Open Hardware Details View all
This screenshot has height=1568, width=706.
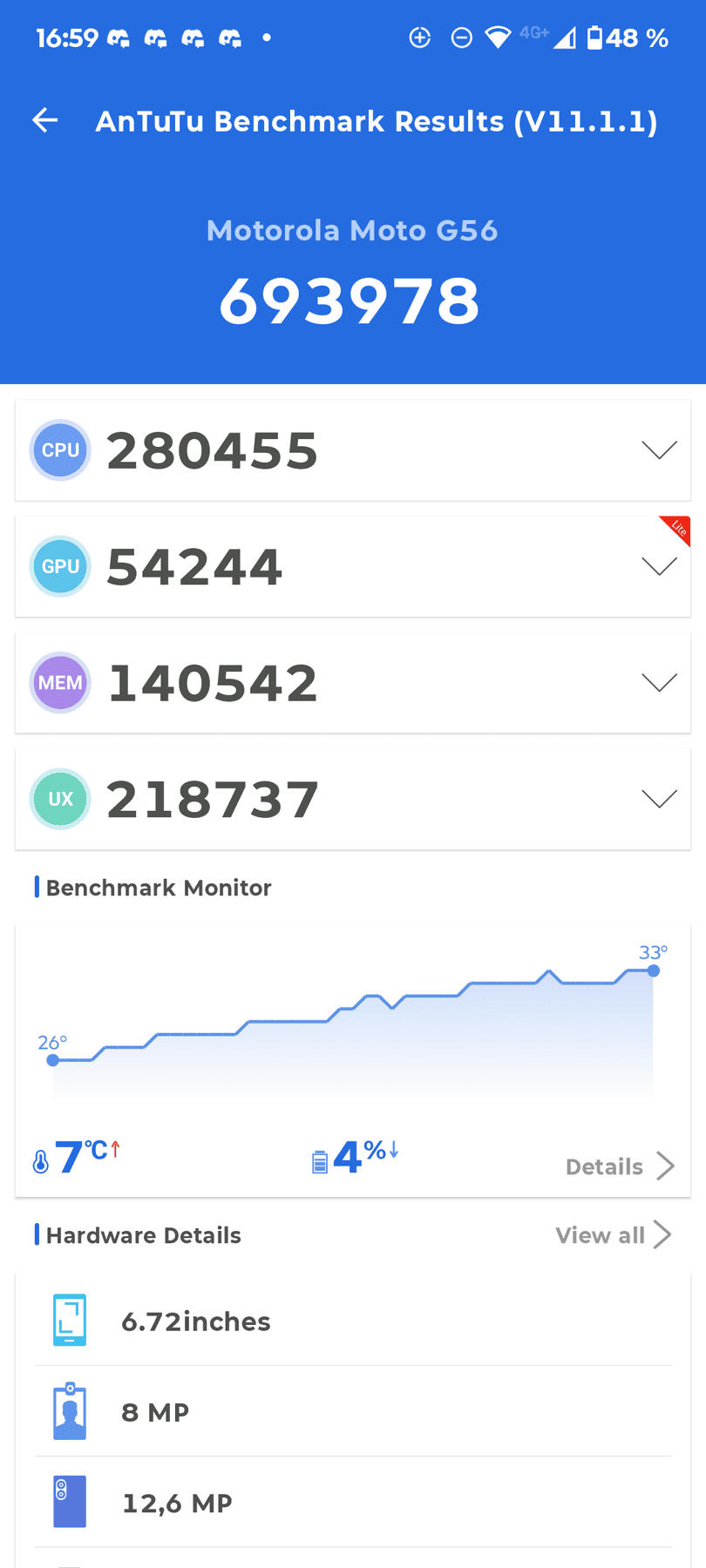614,1235
